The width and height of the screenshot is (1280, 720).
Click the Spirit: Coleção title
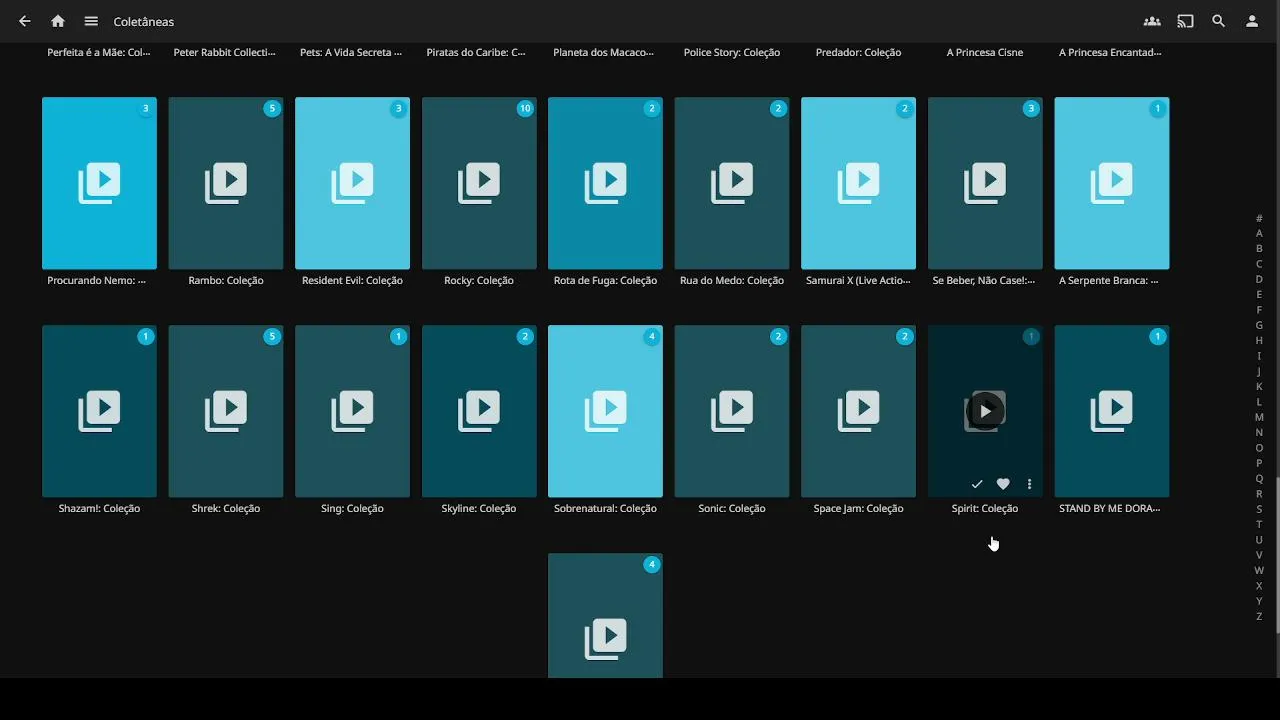(985, 508)
